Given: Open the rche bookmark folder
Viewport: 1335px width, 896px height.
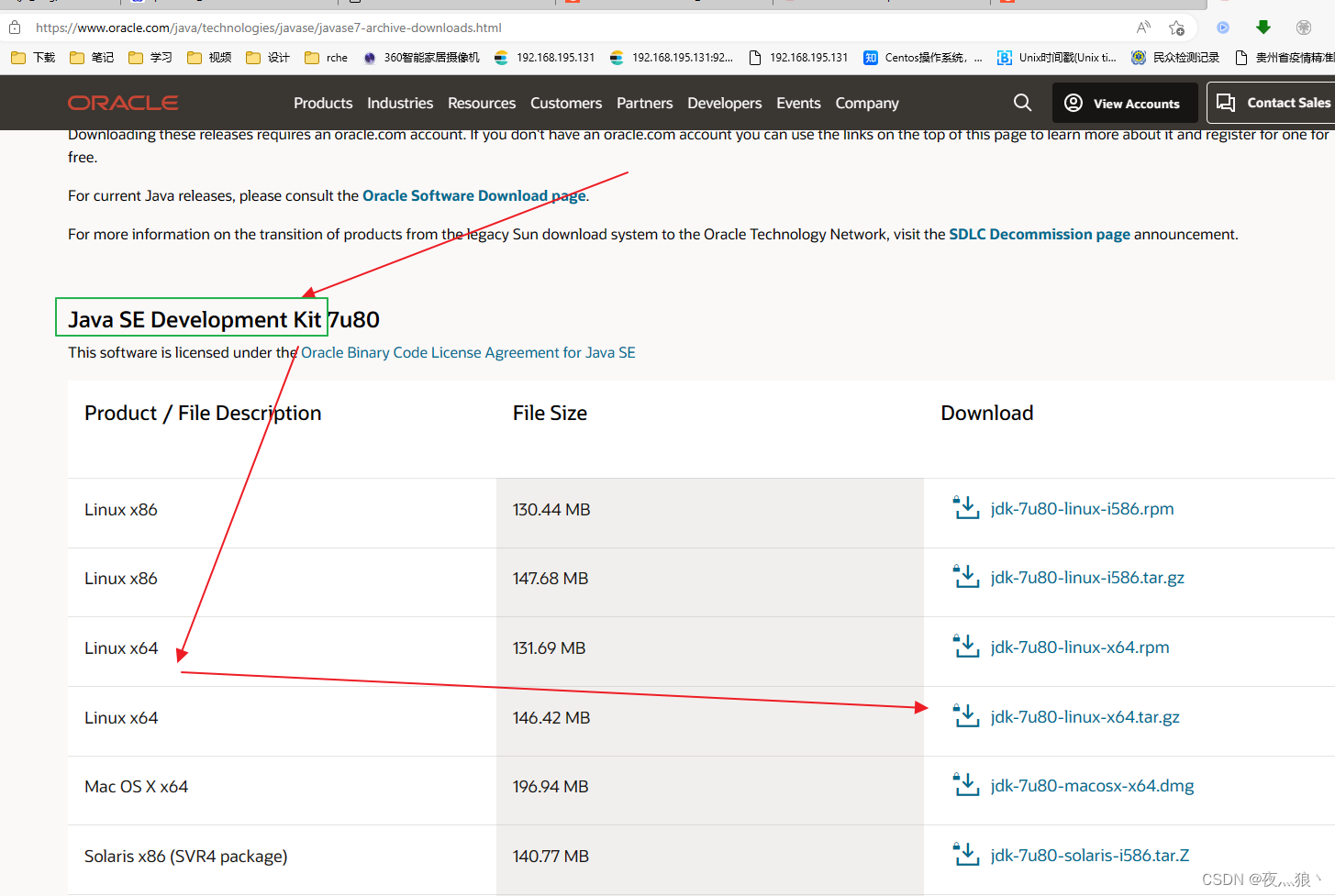Looking at the screenshot, I should point(327,58).
